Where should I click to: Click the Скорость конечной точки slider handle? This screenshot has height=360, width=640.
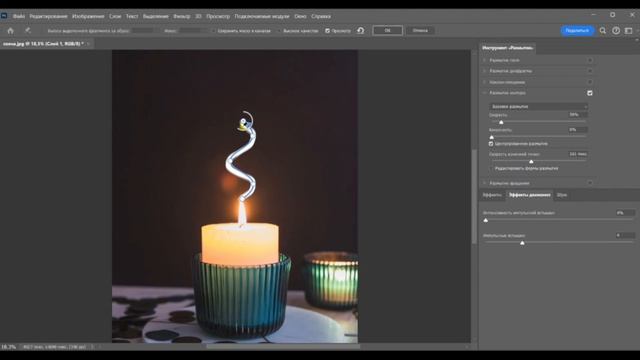point(531,162)
